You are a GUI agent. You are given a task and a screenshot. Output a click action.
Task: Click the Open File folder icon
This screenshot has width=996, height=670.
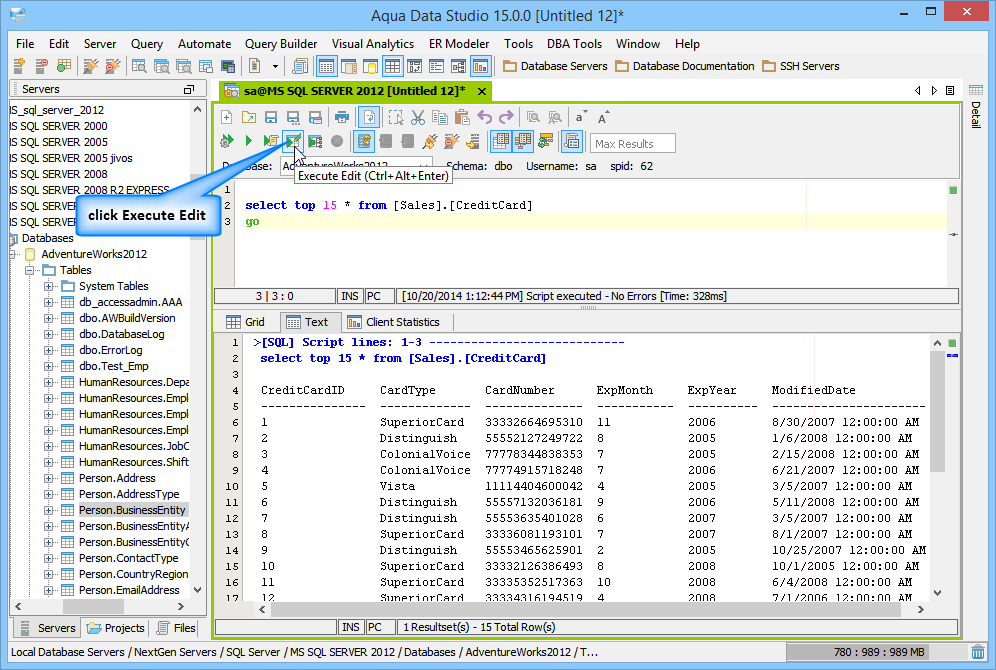coord(248,117)
